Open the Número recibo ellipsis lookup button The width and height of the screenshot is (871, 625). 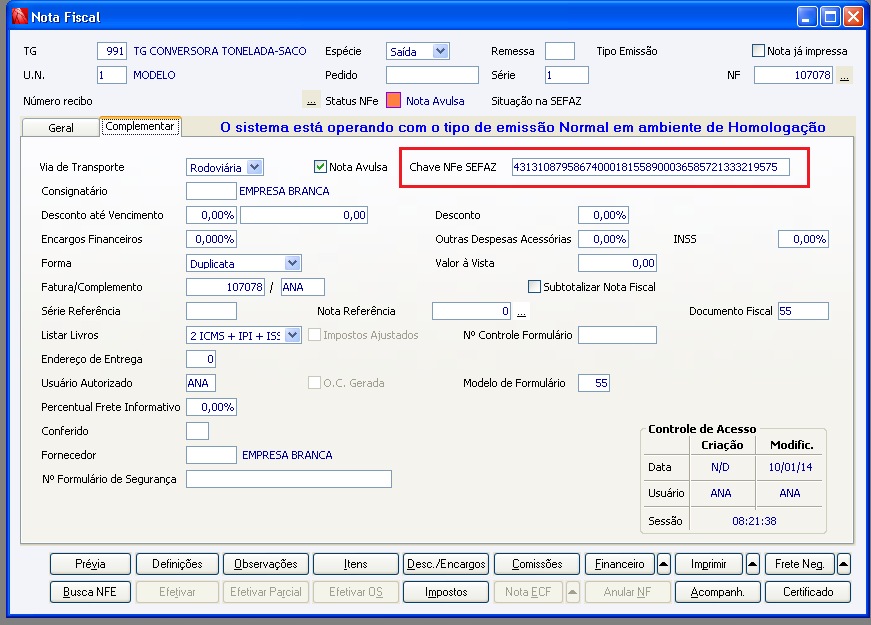coord(311,101)
